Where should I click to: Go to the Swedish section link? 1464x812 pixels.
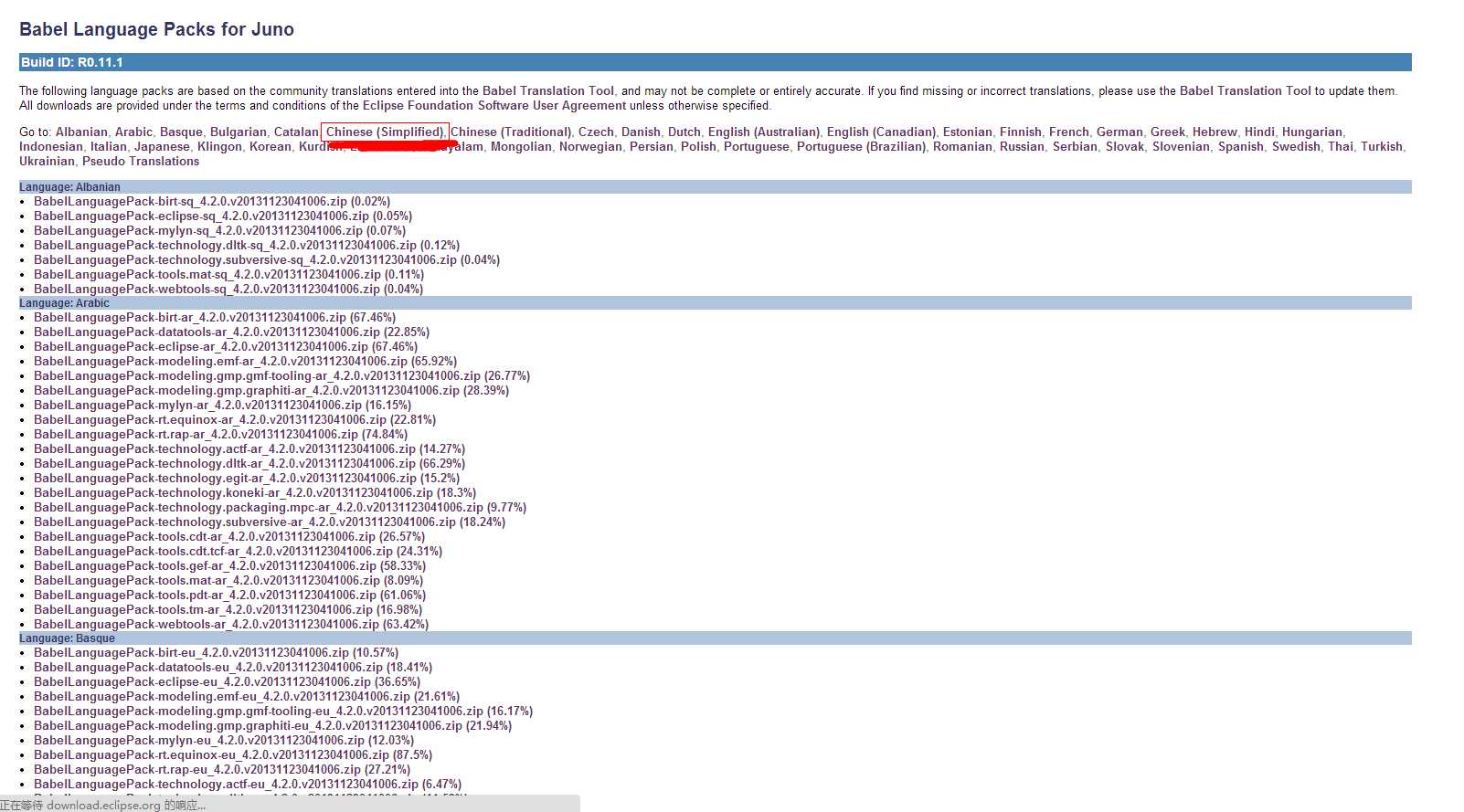1296,146
